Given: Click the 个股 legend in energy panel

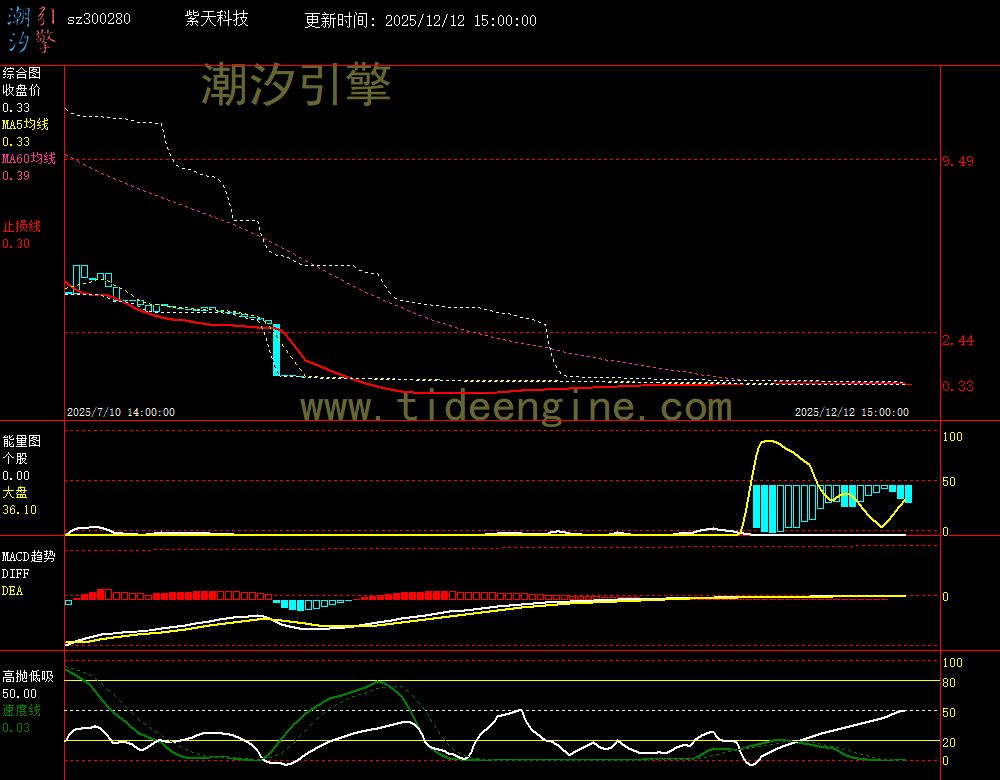Looking at the screenshot, I should [14, 458].
